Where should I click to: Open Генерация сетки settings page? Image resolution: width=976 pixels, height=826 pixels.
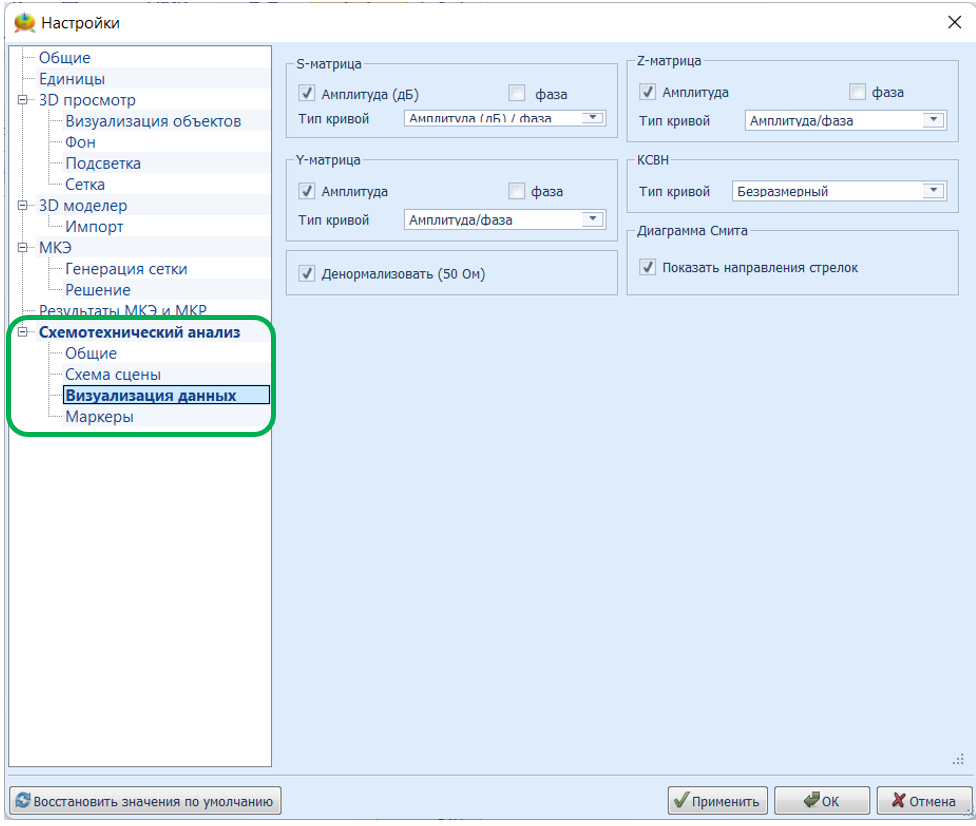pyautogui.click(x=126, y=269)
